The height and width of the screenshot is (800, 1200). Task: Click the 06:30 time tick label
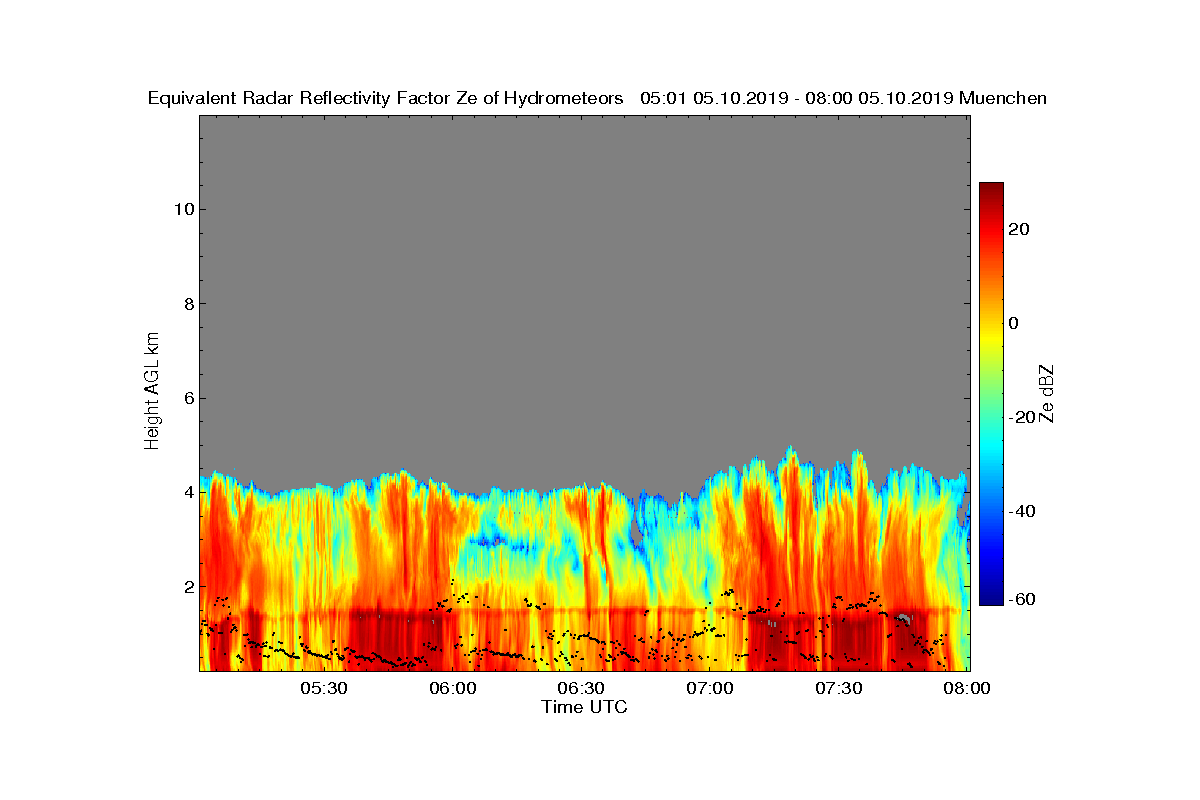coord(581,689)
